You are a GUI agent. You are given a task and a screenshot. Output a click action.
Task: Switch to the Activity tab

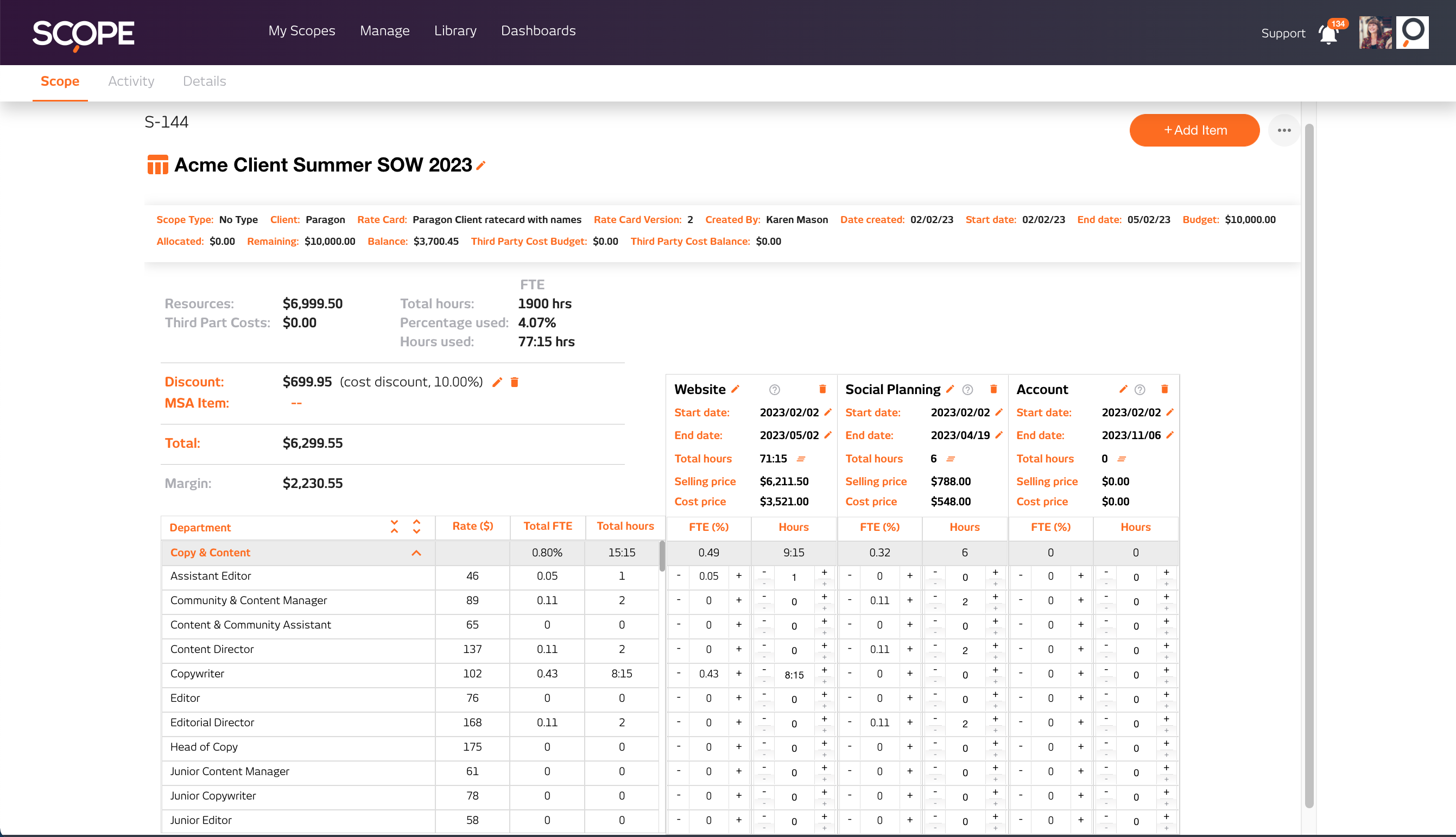coord(131,81)
